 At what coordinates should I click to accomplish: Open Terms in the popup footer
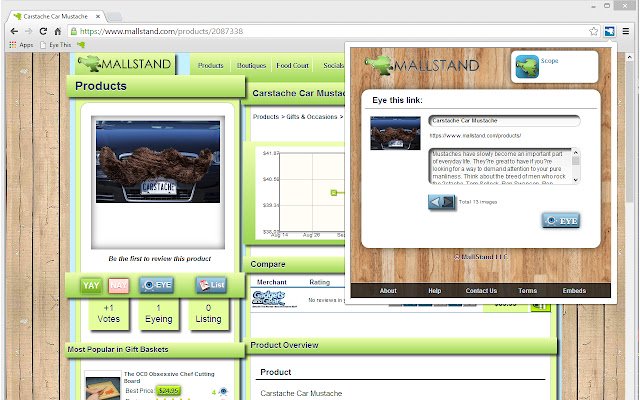pyautogui.click(x=527, y=291)
